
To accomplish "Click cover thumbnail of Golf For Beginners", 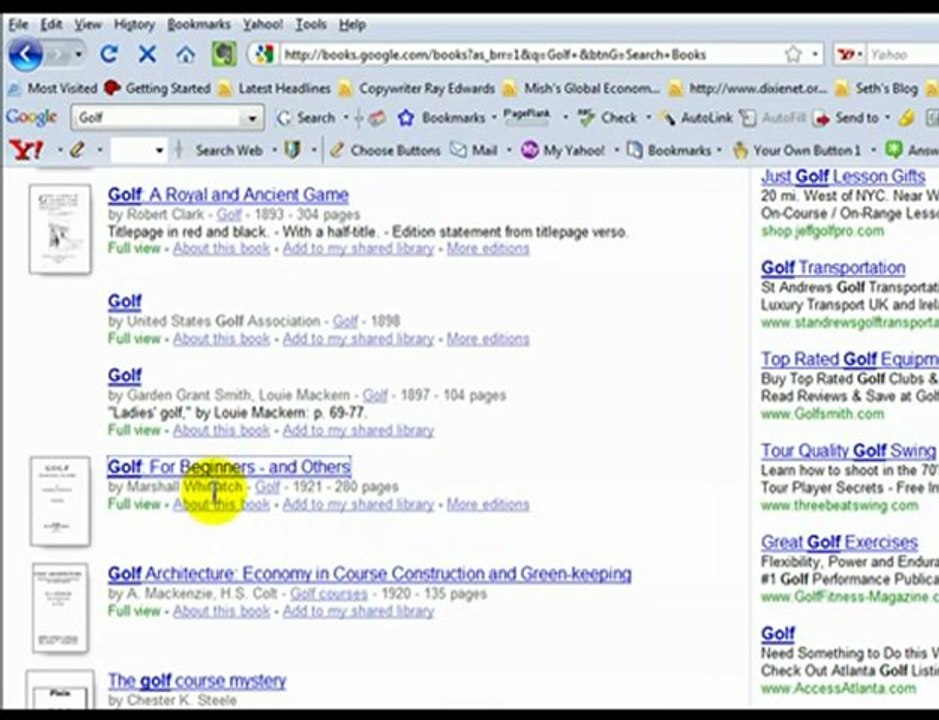I will coord(60,501).
